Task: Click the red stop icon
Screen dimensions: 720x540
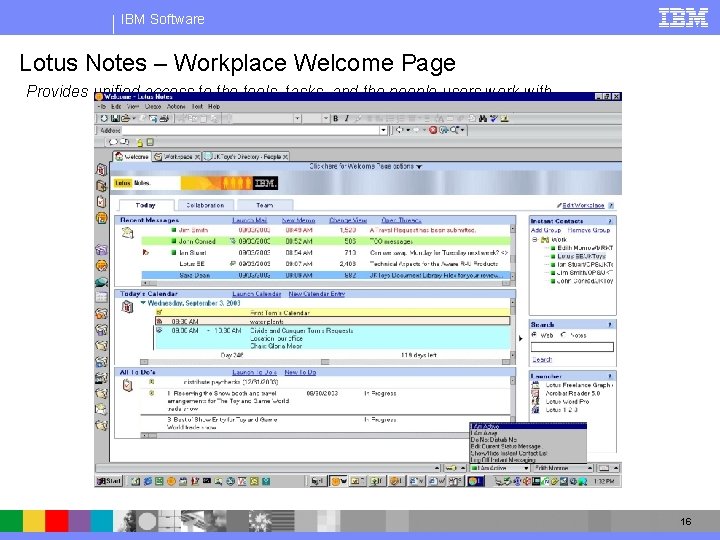Action: [433, 130]
